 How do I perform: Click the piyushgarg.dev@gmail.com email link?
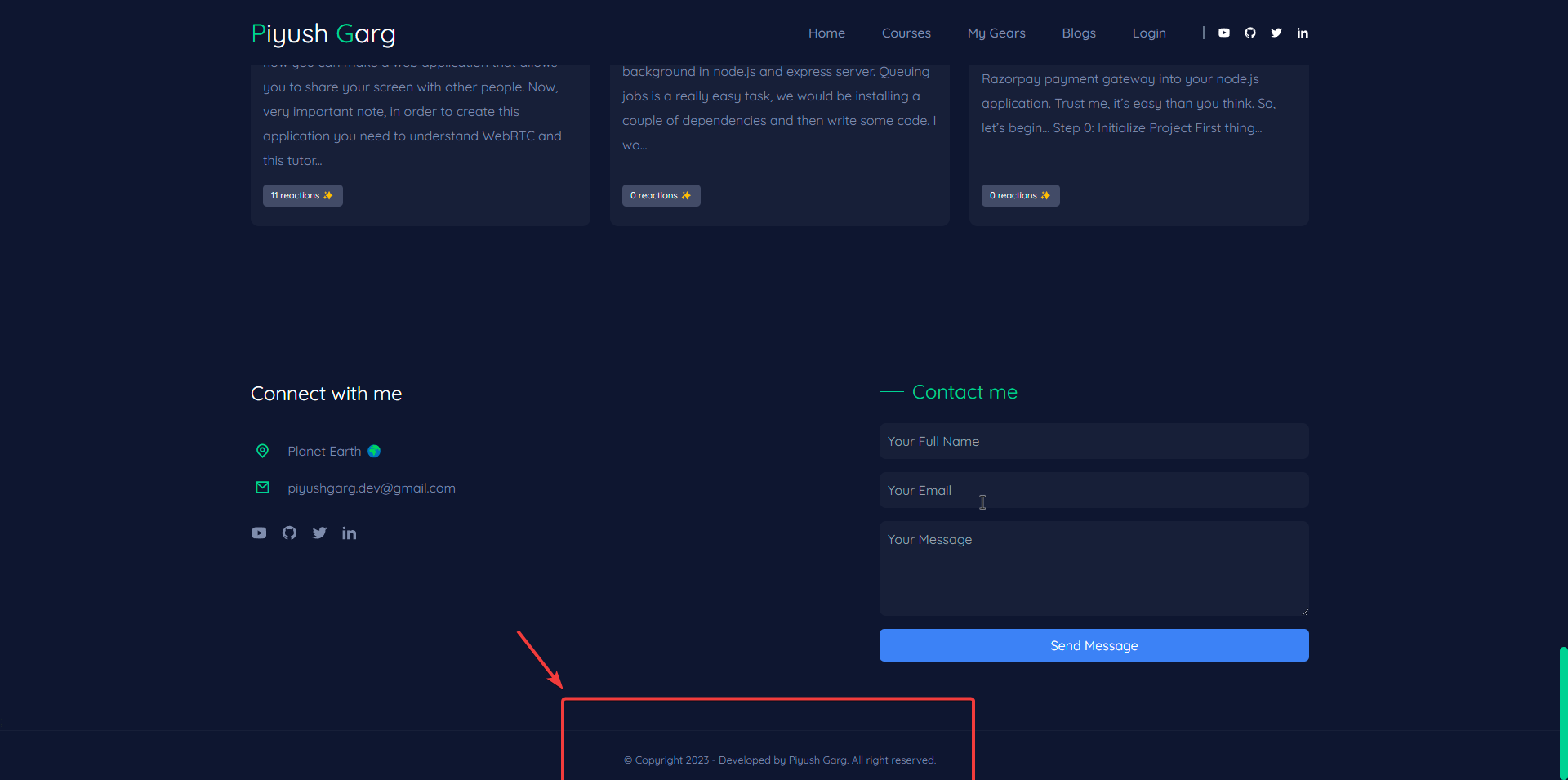coord(372,488)
